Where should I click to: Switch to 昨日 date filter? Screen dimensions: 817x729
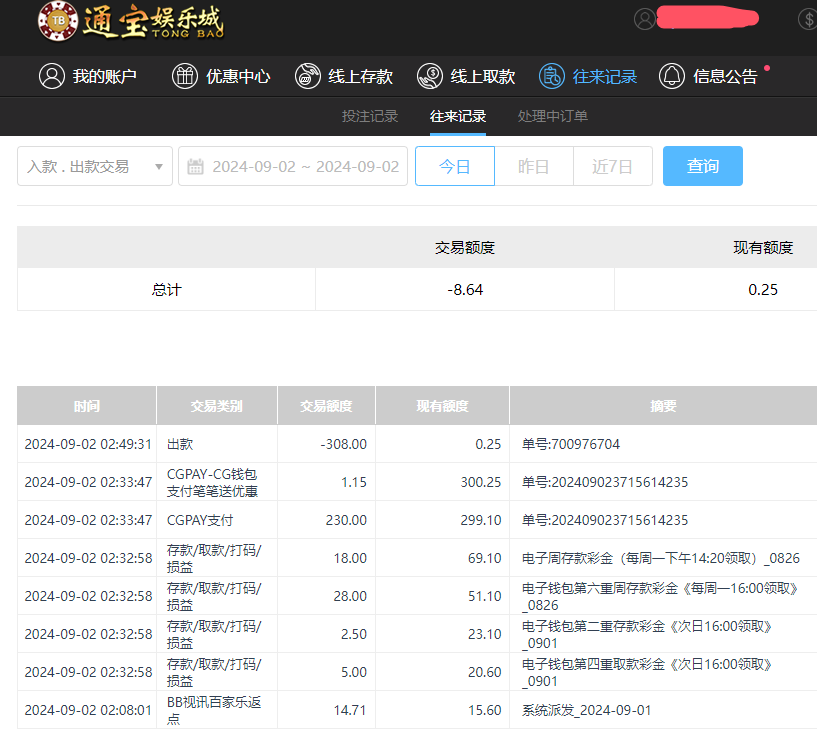point(534,166)
